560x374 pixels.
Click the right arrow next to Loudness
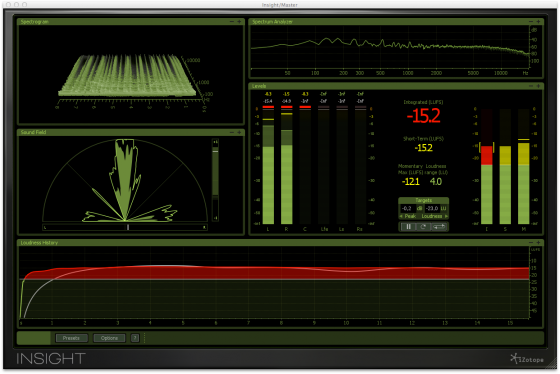pyautogui.click(x=446, y=216)
